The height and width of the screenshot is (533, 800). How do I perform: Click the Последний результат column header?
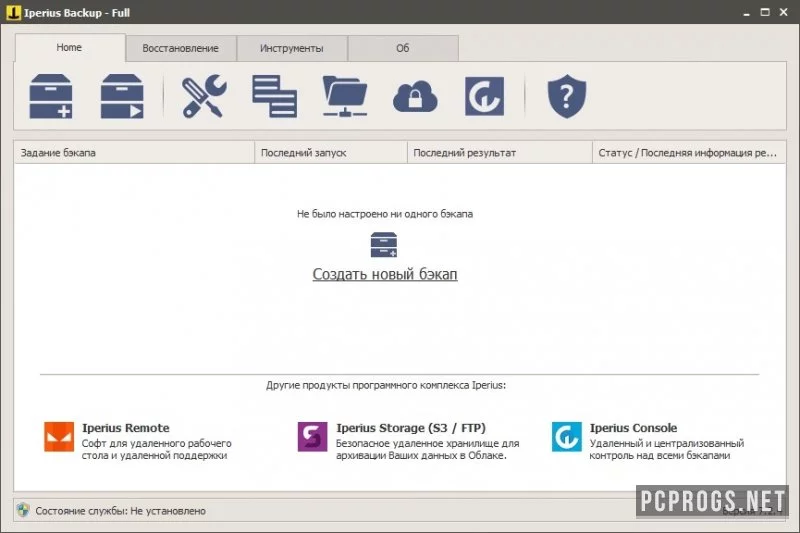coord(500,153)
